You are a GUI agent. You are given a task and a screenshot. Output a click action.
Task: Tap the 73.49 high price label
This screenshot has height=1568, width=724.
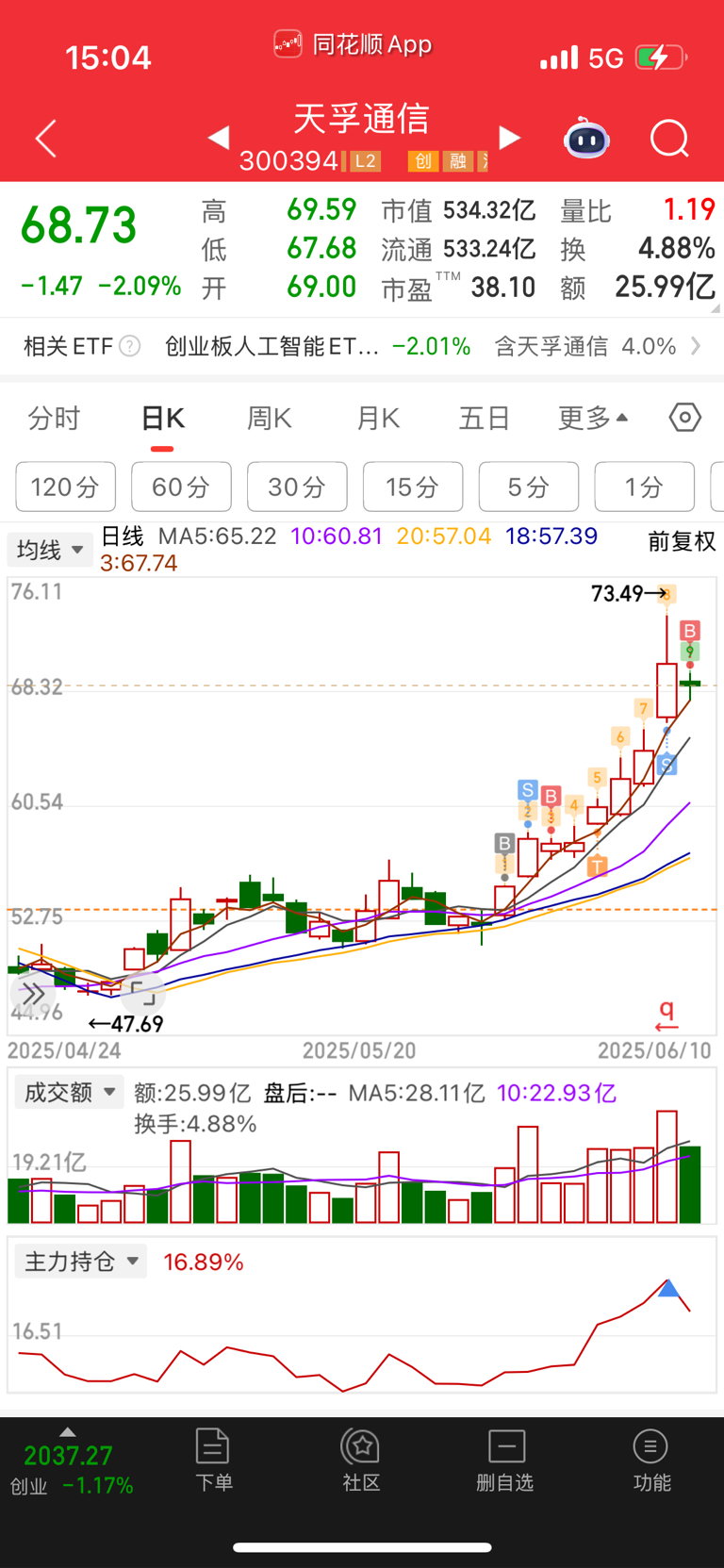click(617, 593)
